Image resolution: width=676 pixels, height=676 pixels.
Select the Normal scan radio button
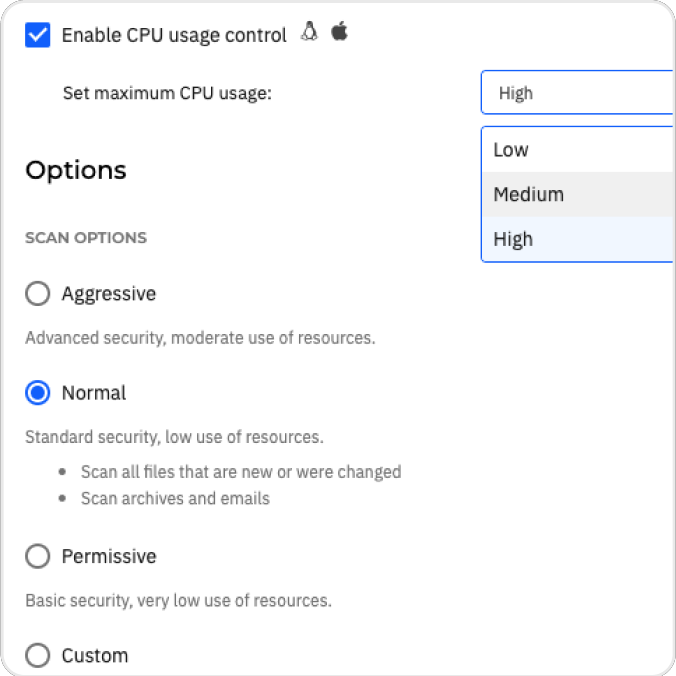[38, 393]
